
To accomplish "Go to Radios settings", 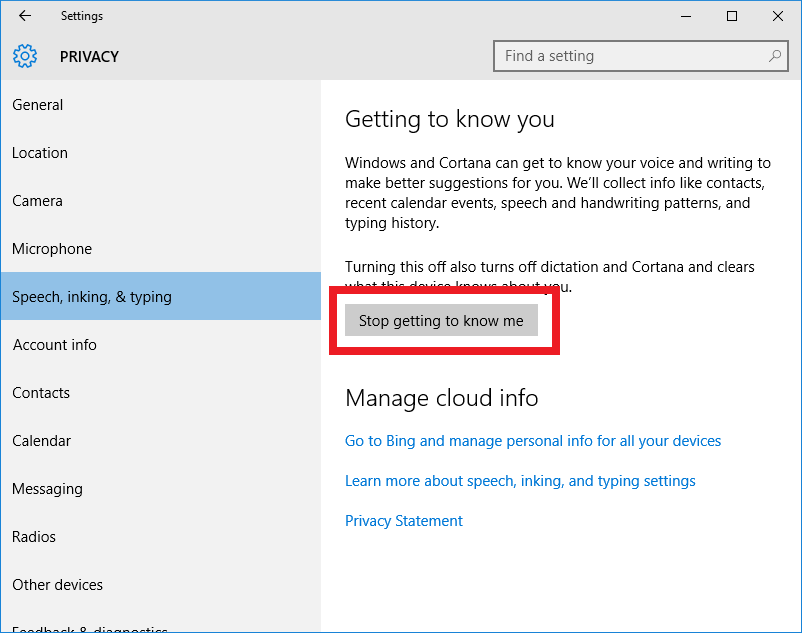I will click(34, 537).
